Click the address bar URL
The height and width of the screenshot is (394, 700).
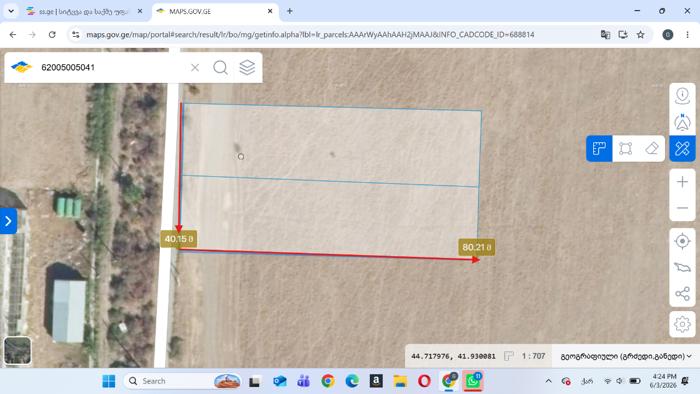tap(310, 34)
